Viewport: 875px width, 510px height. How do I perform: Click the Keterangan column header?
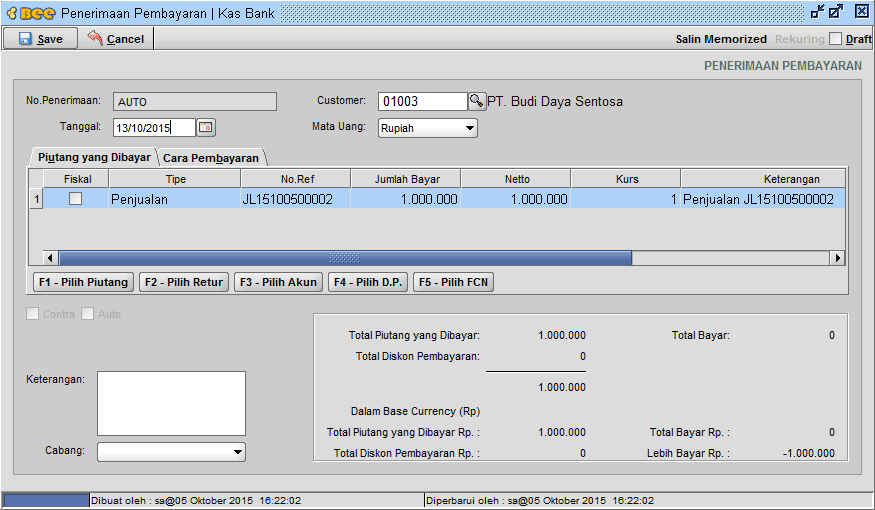[x=763, y=179]
